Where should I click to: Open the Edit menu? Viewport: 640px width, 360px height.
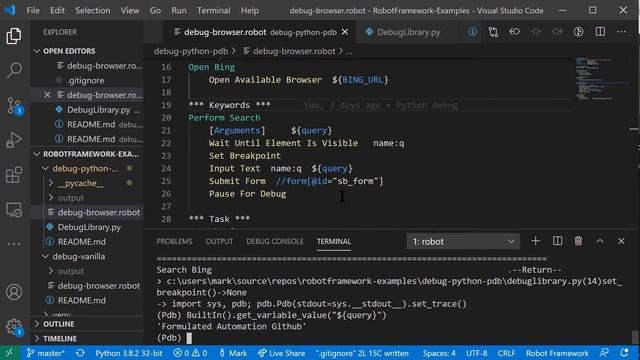point(58,10)
